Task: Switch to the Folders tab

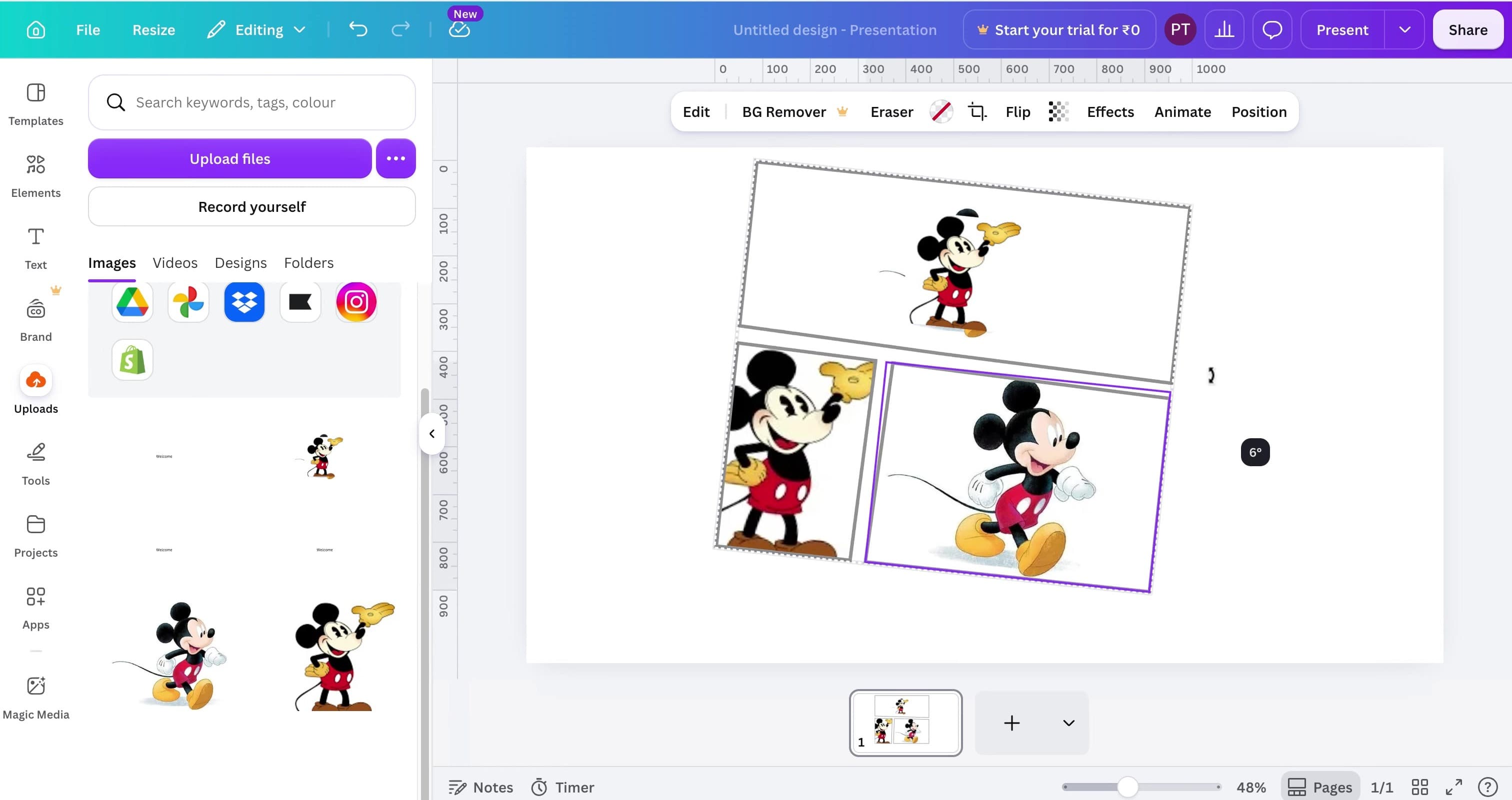Action: [308, 263]
